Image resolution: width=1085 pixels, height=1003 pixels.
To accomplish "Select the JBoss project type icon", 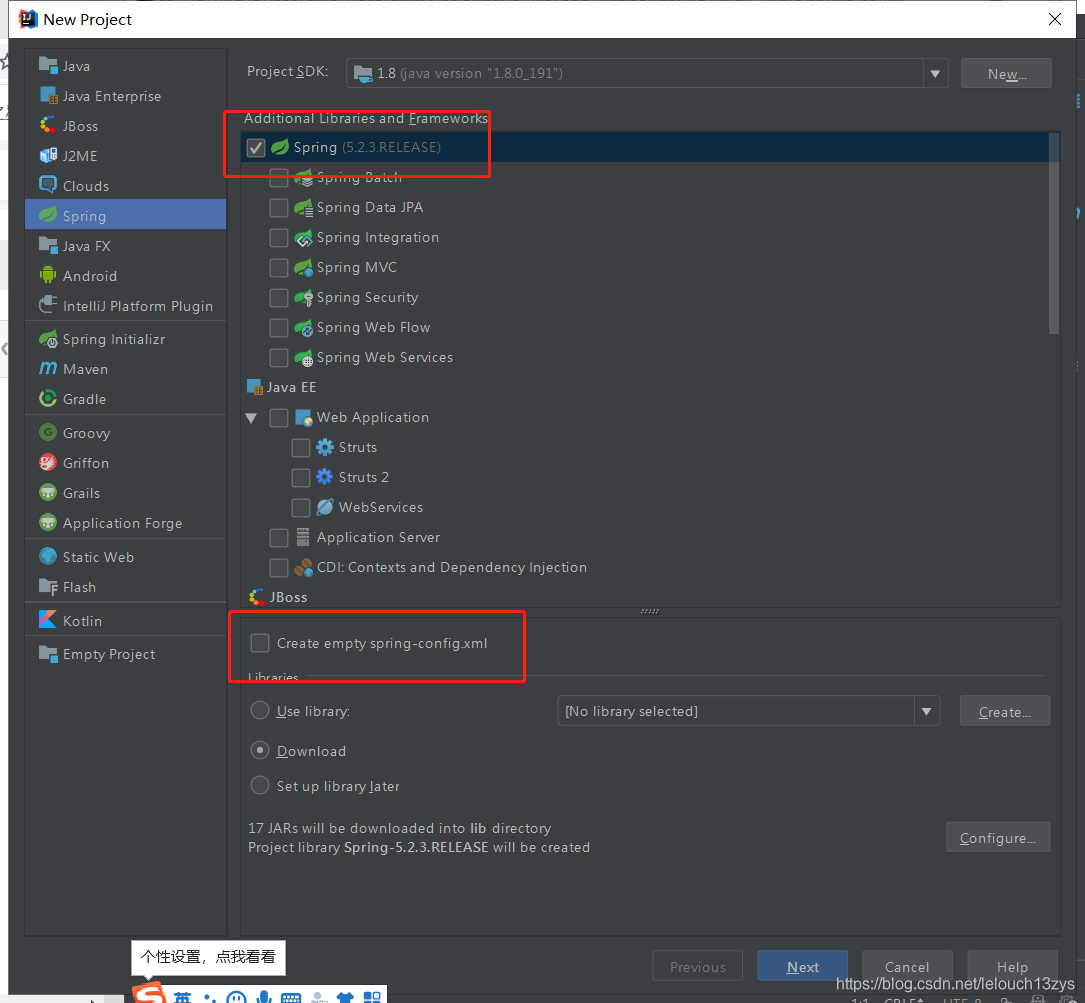I will point(47,126).
